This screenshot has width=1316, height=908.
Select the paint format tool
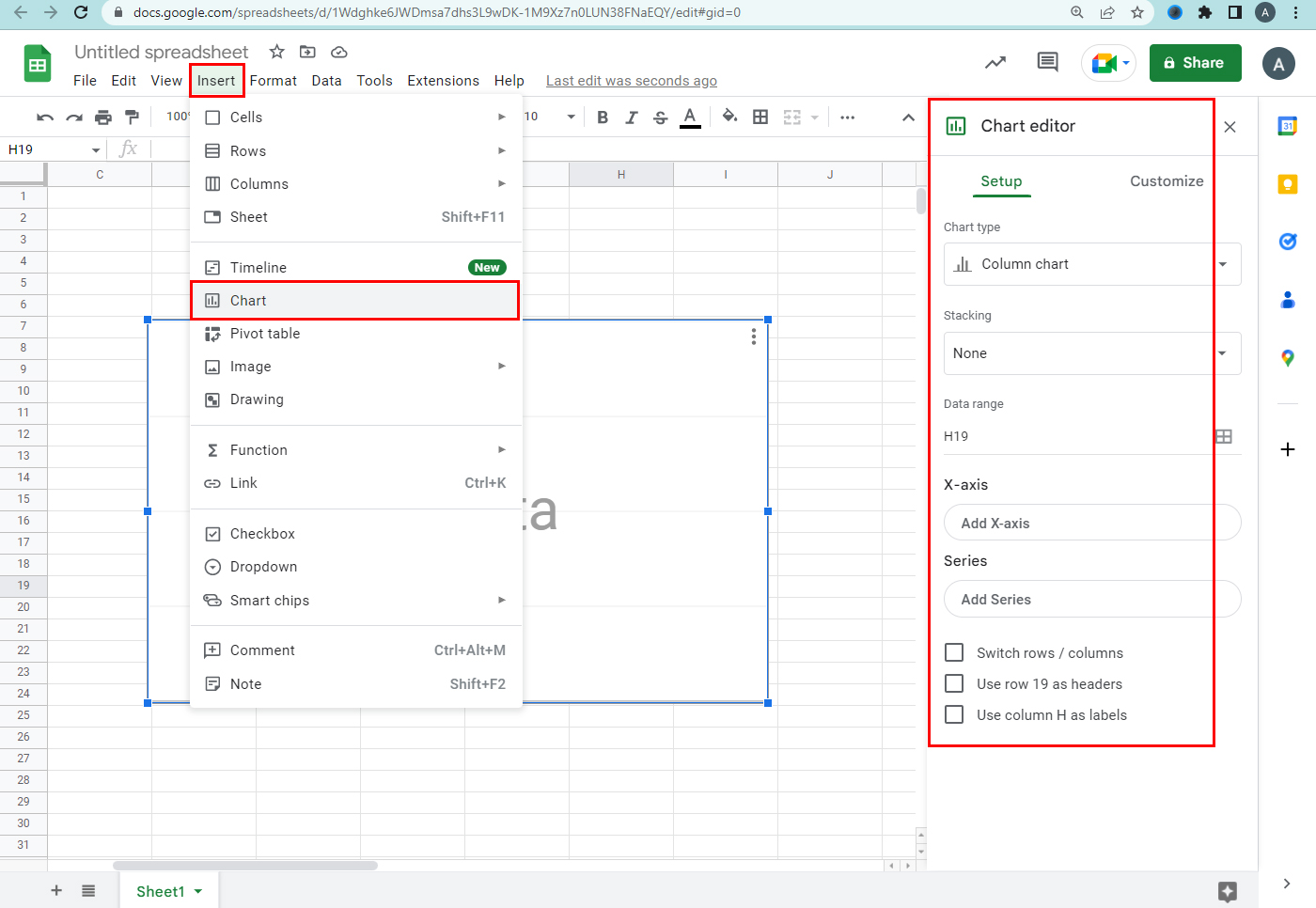(x=133, y=117)
